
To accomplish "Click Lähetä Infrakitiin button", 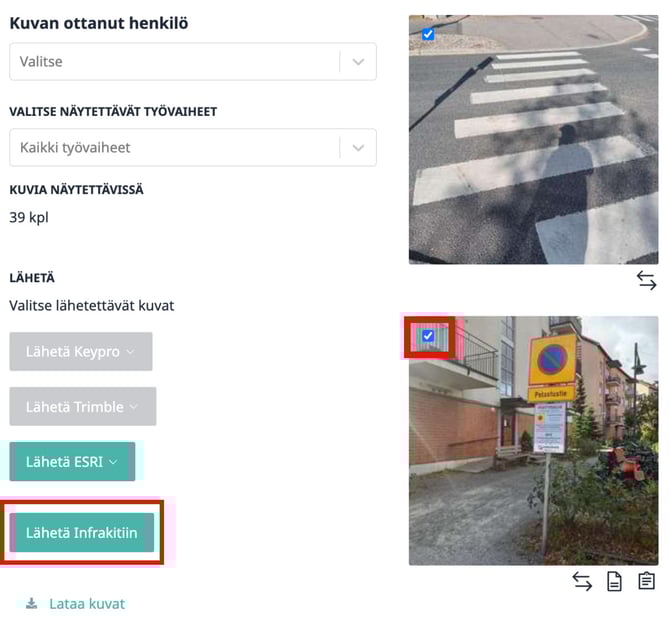I will 82,533.
